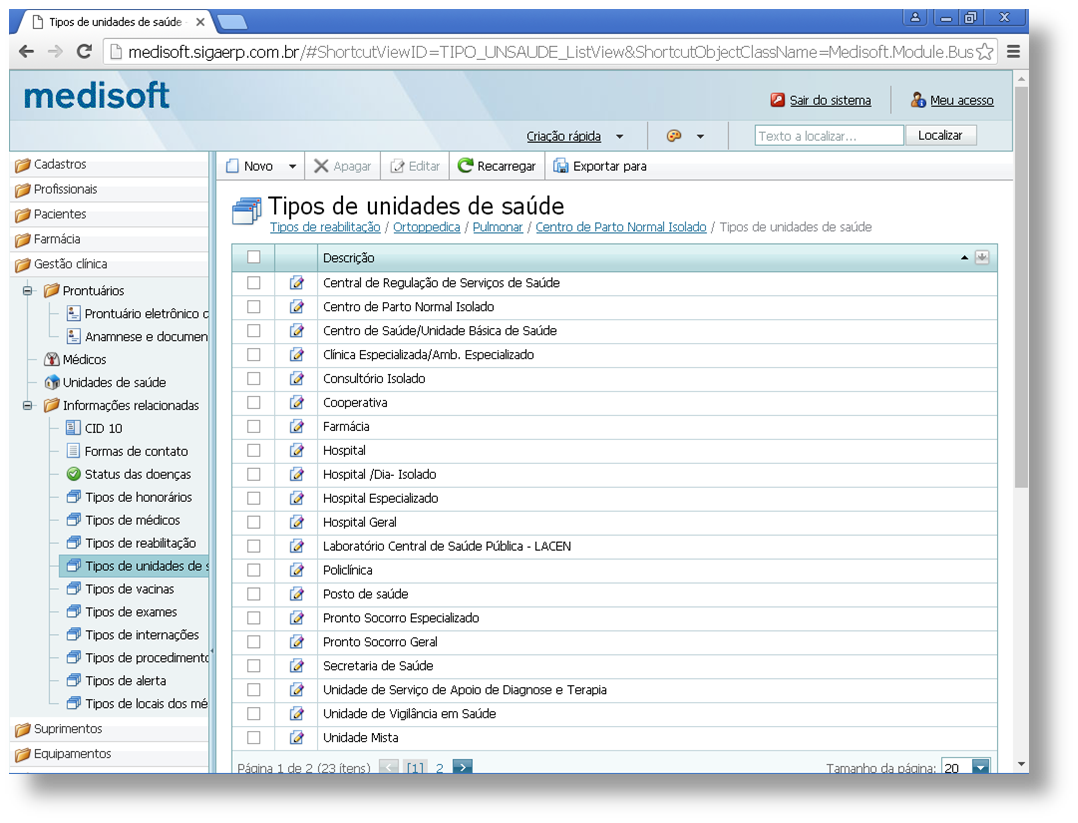
Task: Click edit icon for Consultório Isolado row
Action: tap(296, 378)
